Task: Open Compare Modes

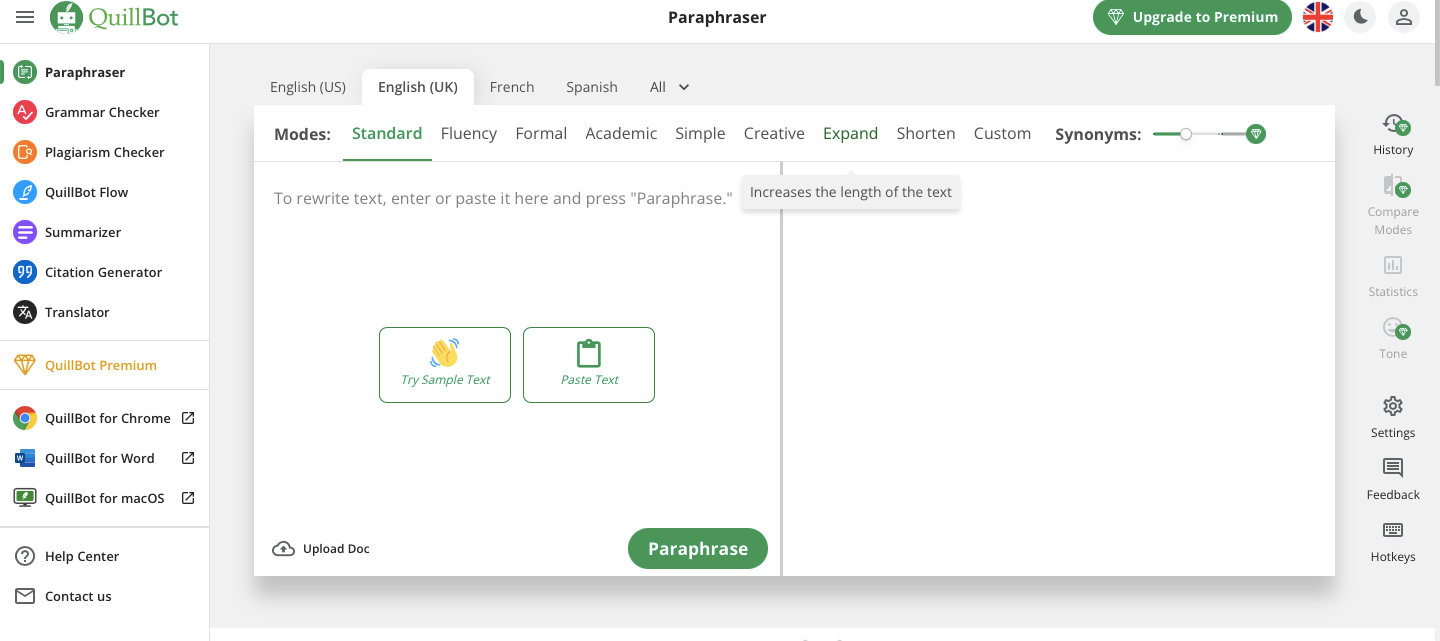Action: (x=1393, y=205)
